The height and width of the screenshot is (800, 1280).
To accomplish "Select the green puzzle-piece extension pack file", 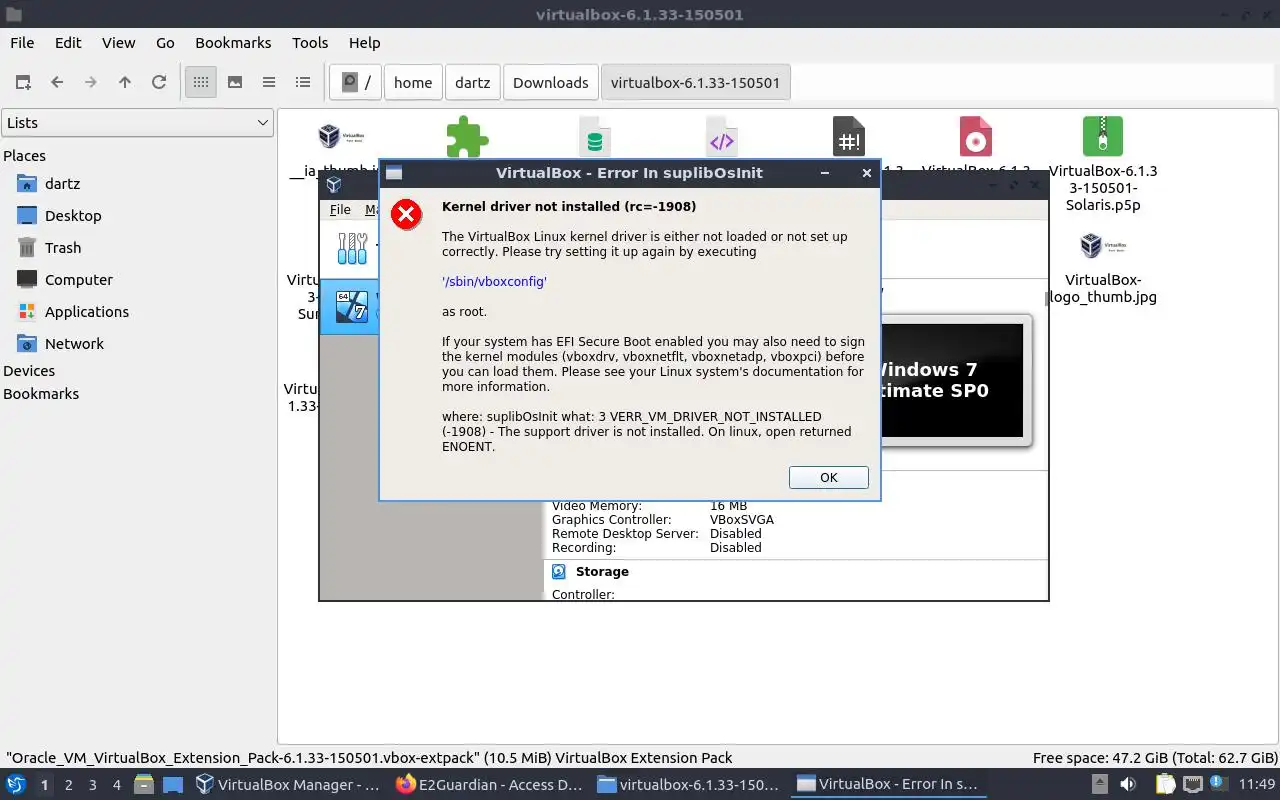I will pyautogui.click(x=467, y=137).
